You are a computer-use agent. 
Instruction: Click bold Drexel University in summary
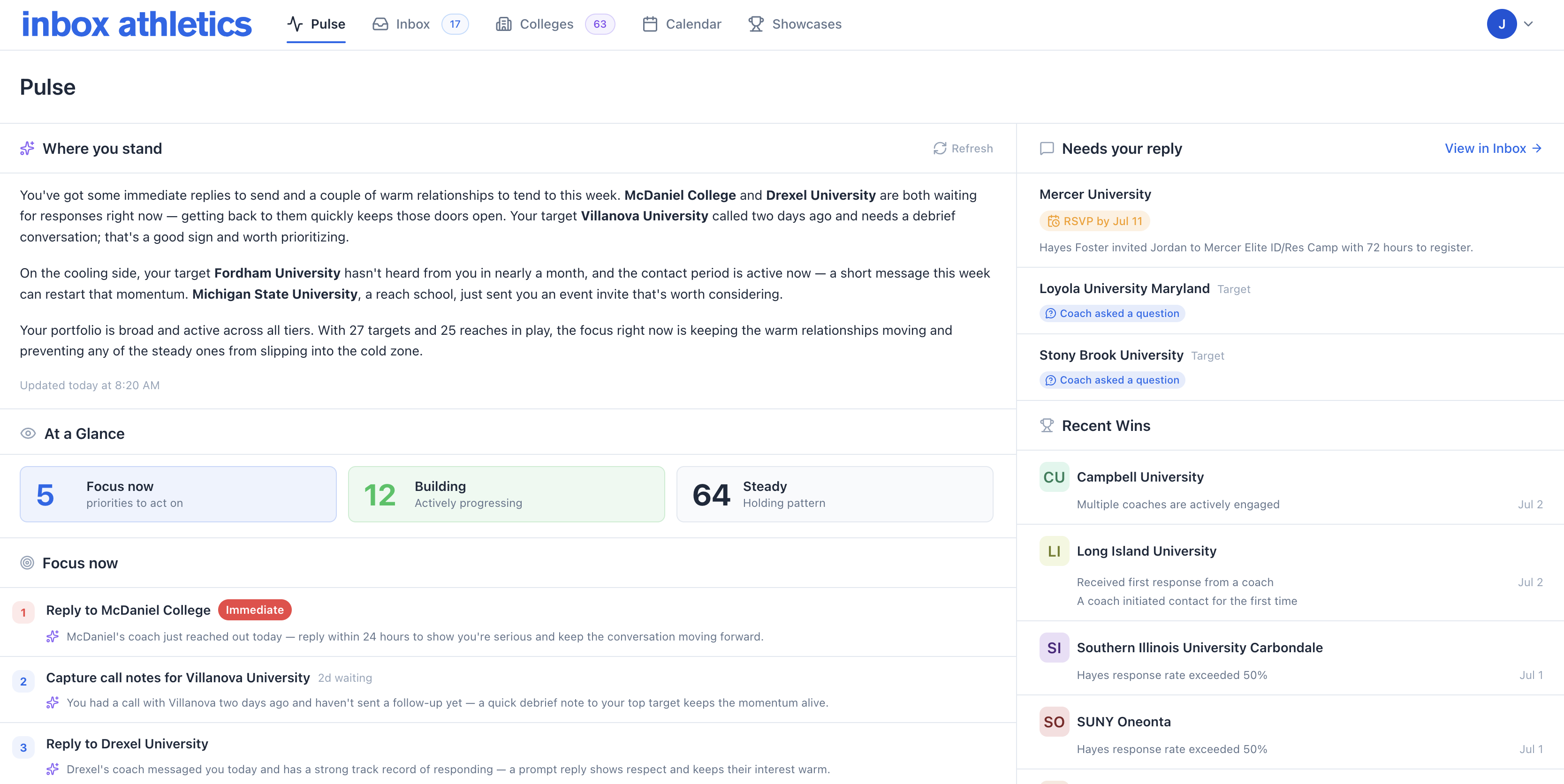pos(821,195)
